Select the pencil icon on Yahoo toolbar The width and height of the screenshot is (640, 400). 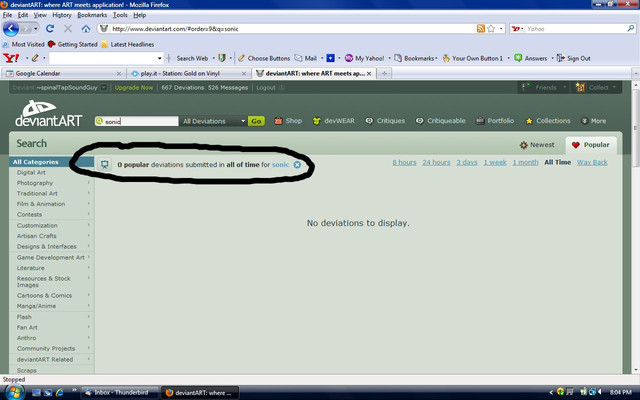(x=35, y=58)
